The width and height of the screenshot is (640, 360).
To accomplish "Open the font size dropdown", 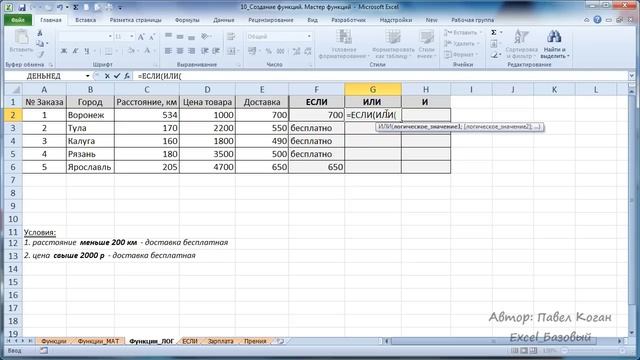I will (131, 37).
